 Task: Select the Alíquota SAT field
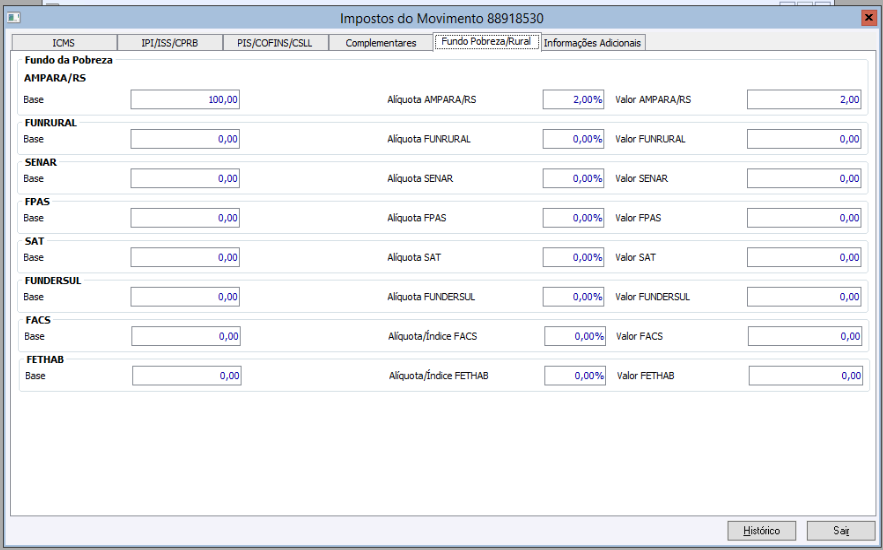pos(573,257)
